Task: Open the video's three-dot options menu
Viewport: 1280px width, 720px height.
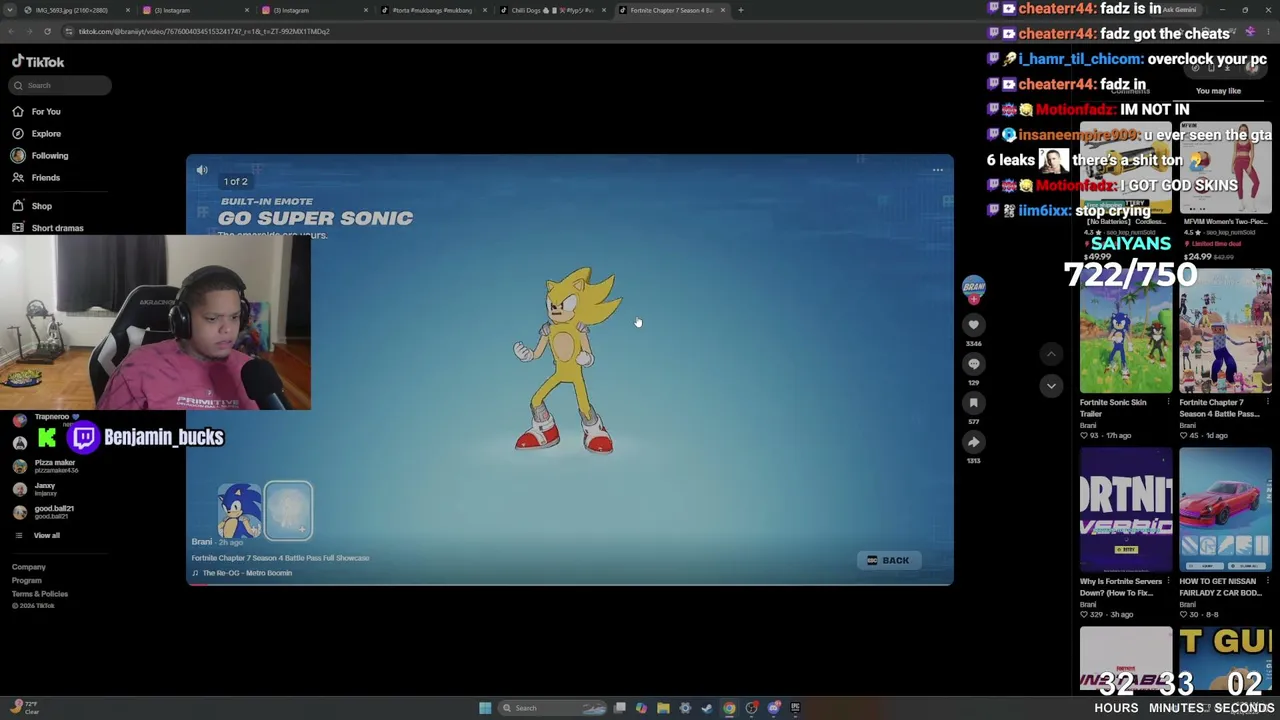Action: coord(938,170)
